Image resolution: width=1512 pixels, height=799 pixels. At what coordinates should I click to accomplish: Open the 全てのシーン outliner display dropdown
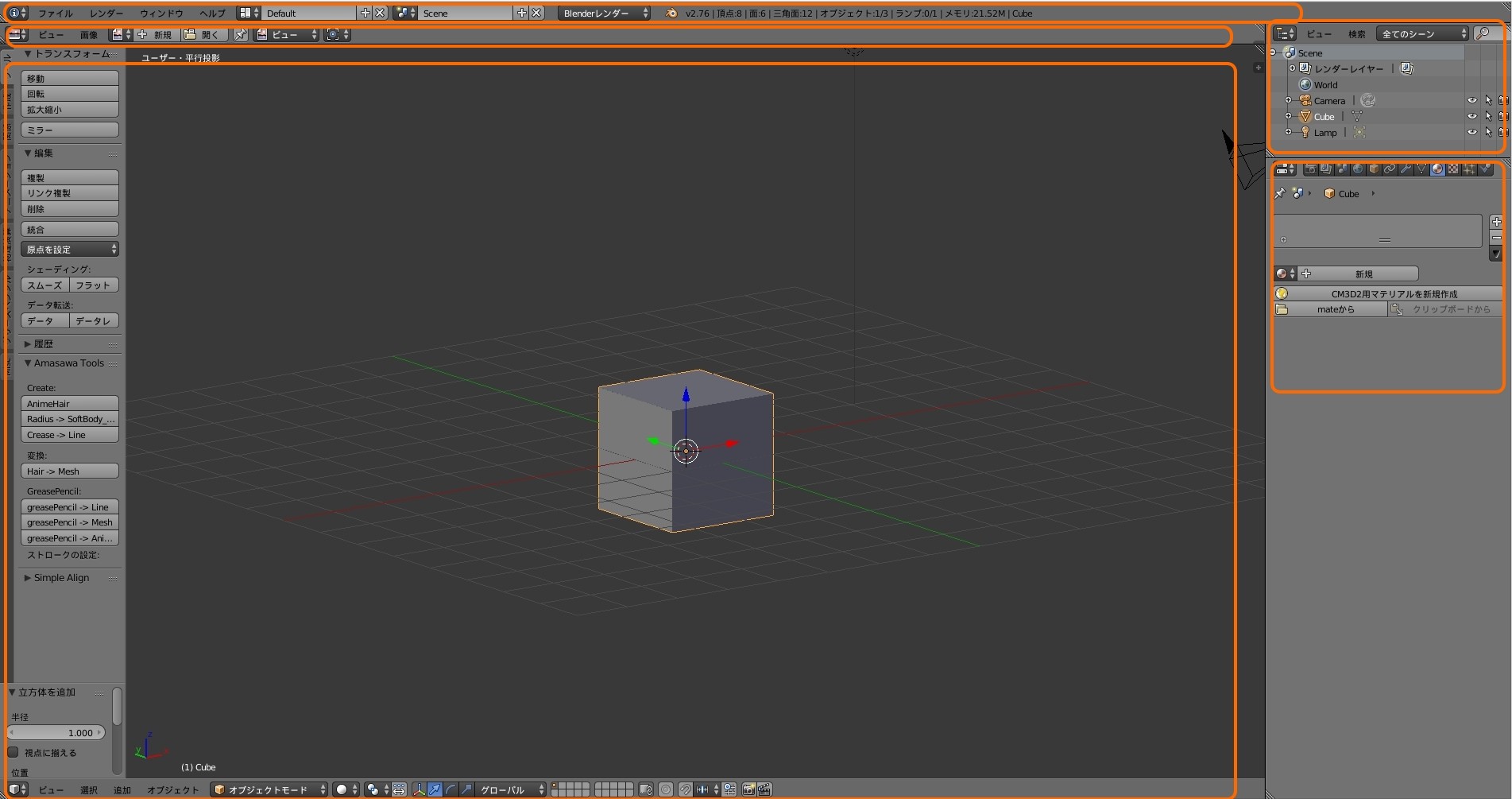[1423, 33]
